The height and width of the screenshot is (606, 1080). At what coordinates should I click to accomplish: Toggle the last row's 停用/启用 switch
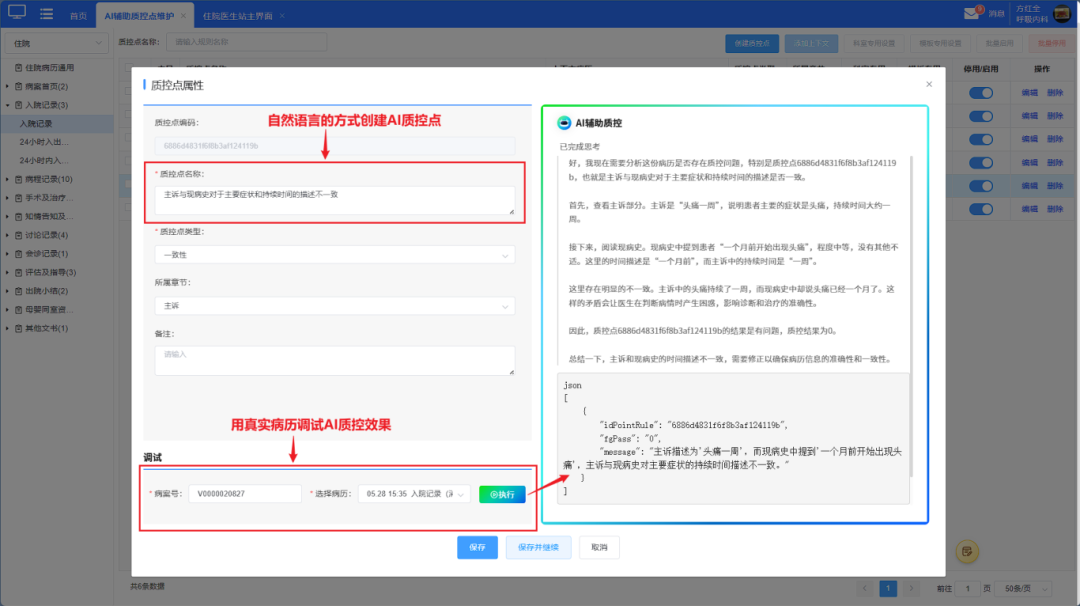[980, 210]
